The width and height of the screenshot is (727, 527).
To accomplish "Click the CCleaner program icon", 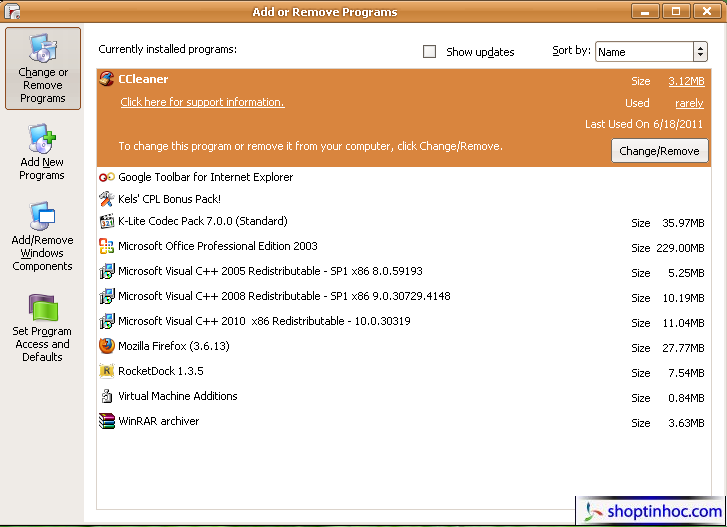I will pyautogui.click(x=107, y=79).
